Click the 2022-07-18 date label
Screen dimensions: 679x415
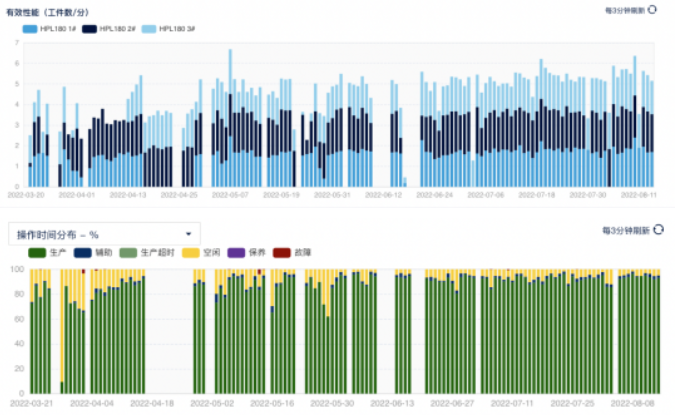[537, 195]
